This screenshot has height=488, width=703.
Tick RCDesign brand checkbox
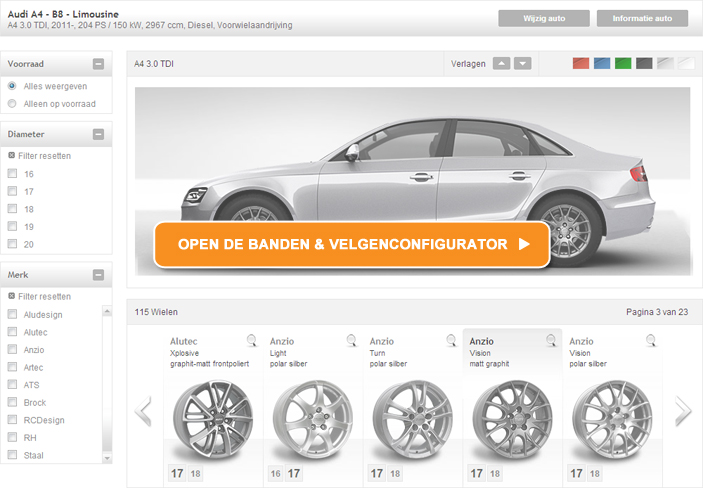click(x=13, y=419)
